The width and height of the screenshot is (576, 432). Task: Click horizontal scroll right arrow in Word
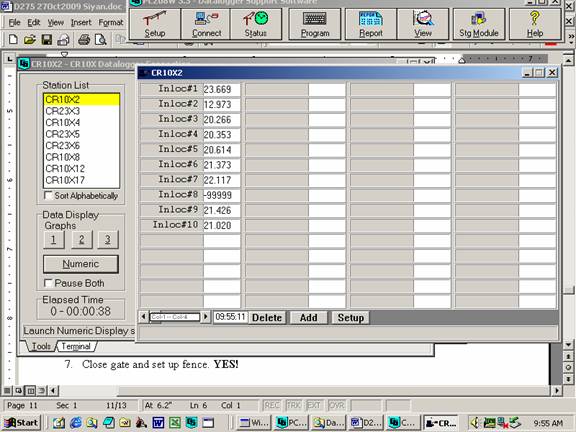tap(557, 390)
